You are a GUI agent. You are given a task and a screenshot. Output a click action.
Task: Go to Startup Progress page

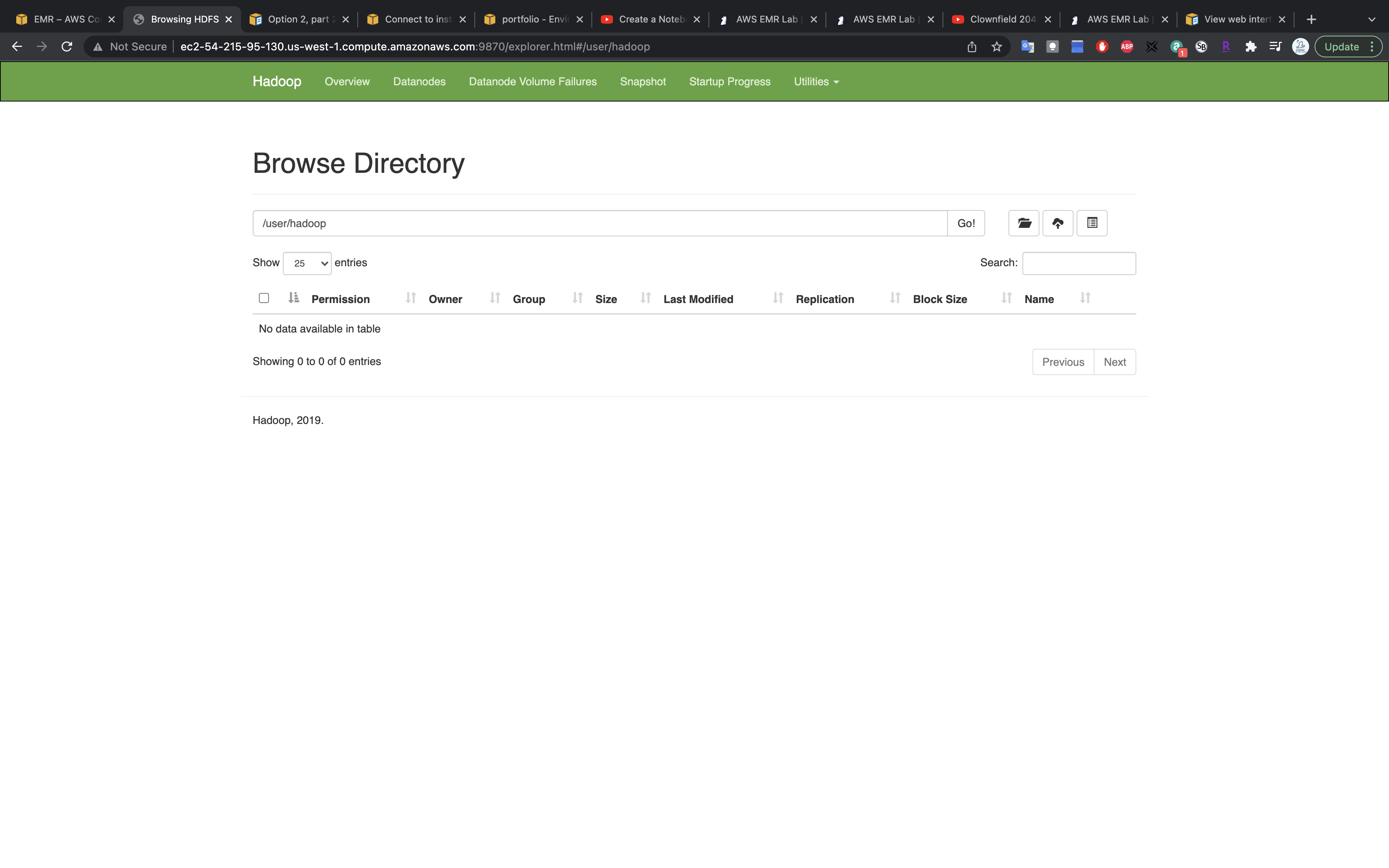729,81
